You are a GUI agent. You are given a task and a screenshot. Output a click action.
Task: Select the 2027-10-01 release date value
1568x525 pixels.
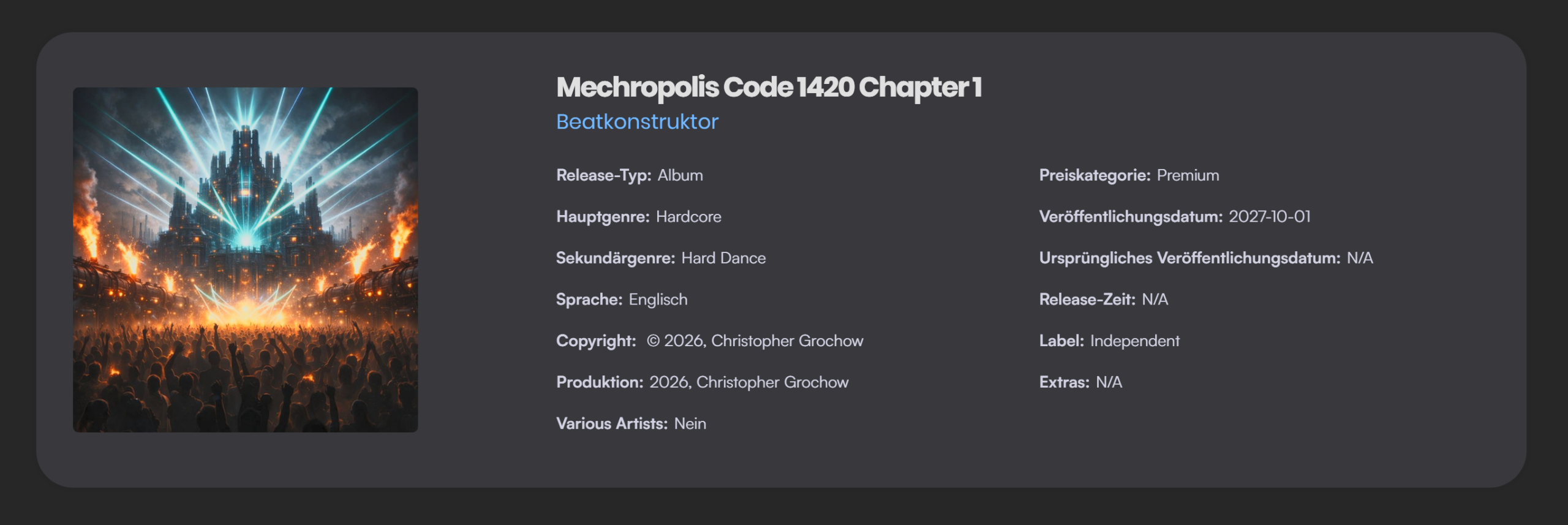pyautogui.click(x=1270, y=217)
